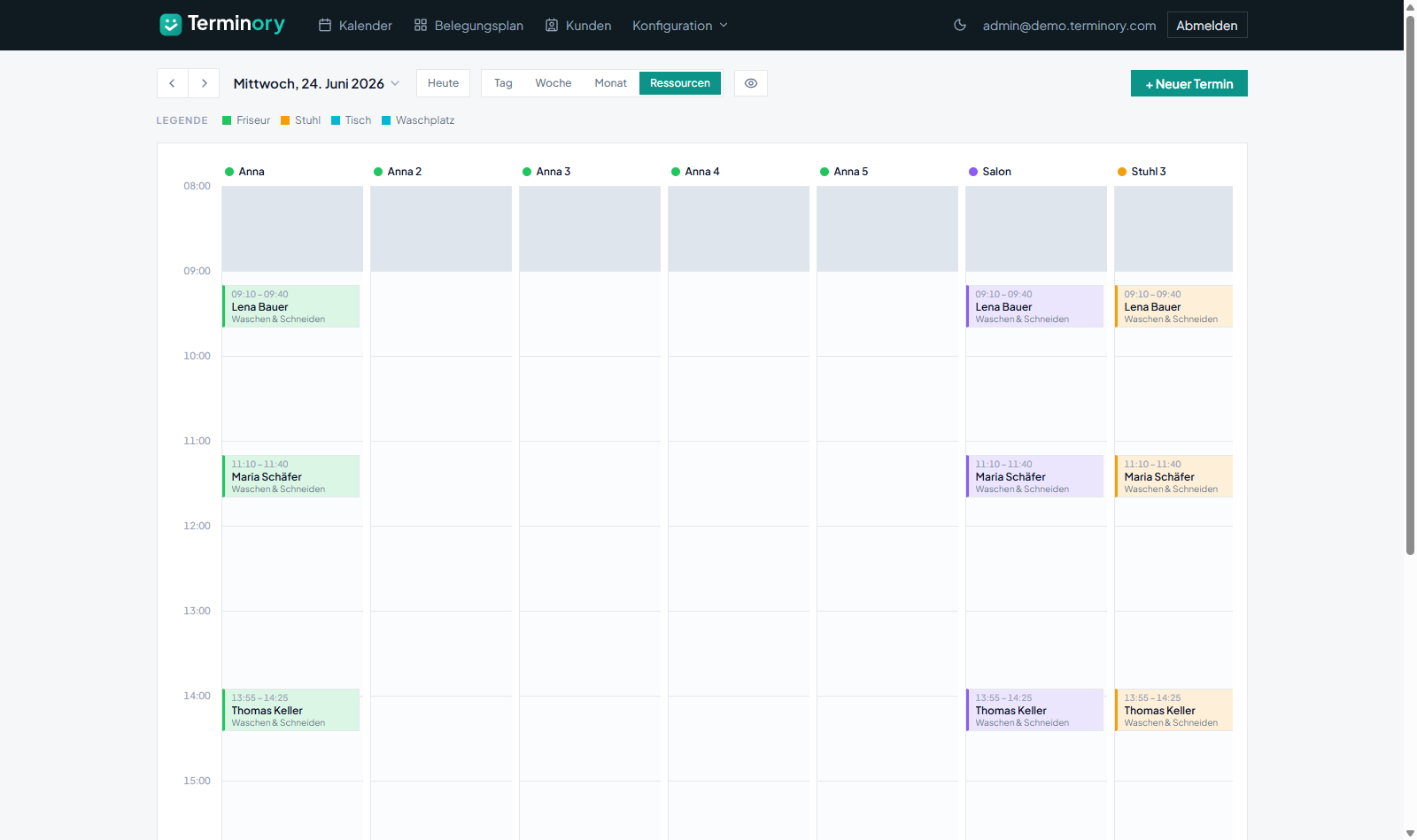Switch to Tag view
This screenshot has width=1417, height=840.
coord(503,83)
